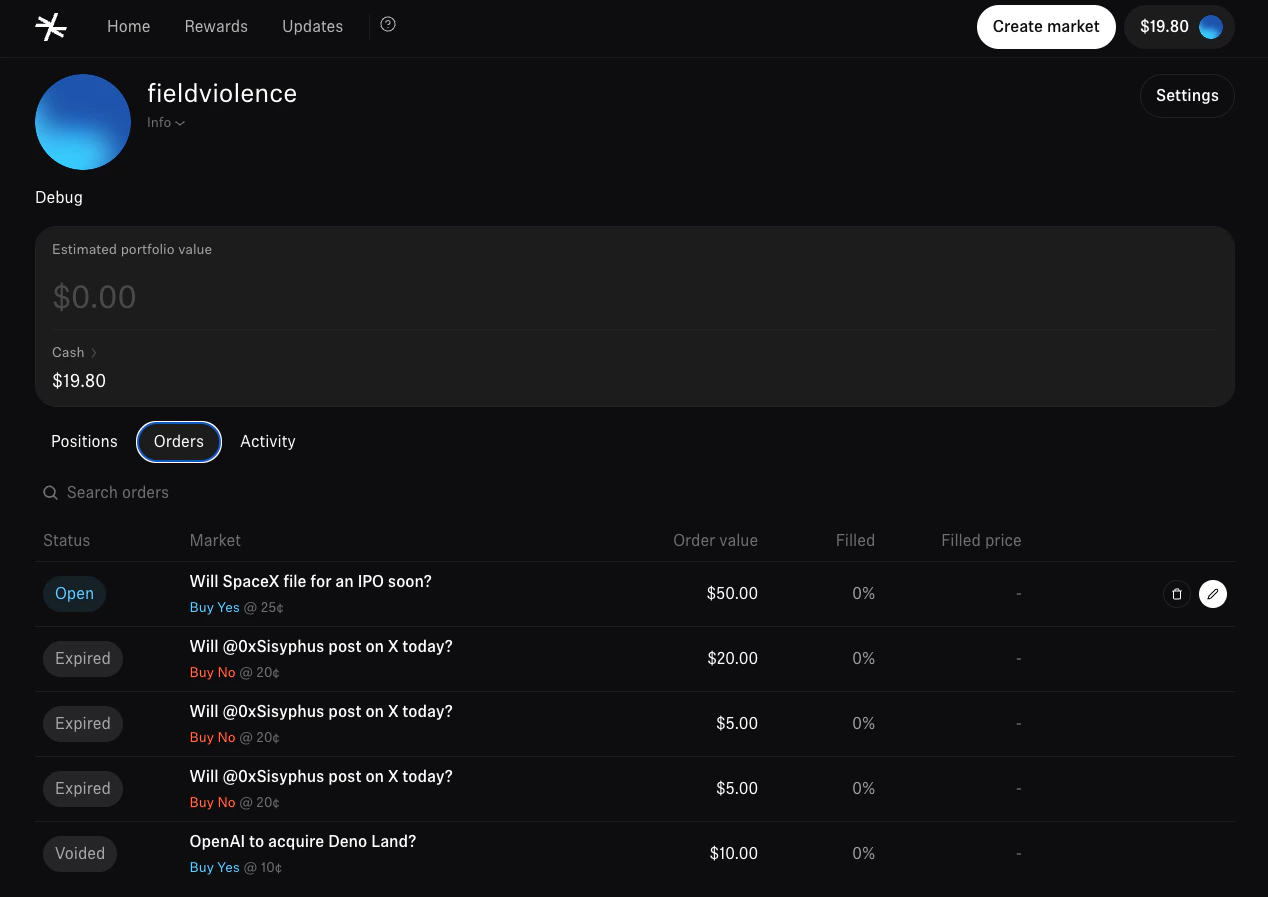
Task: Click the $19.80 balance button
Action: click(x=1180, y=27)
